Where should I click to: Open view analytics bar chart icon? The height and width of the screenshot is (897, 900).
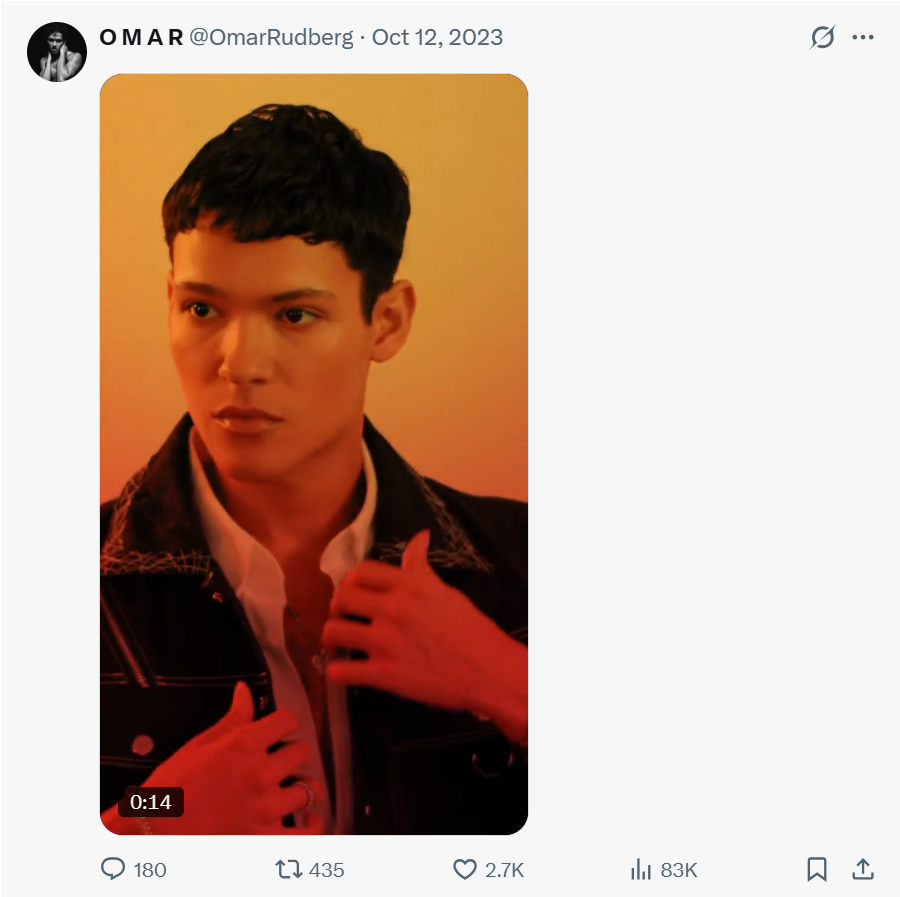(641, 869)
